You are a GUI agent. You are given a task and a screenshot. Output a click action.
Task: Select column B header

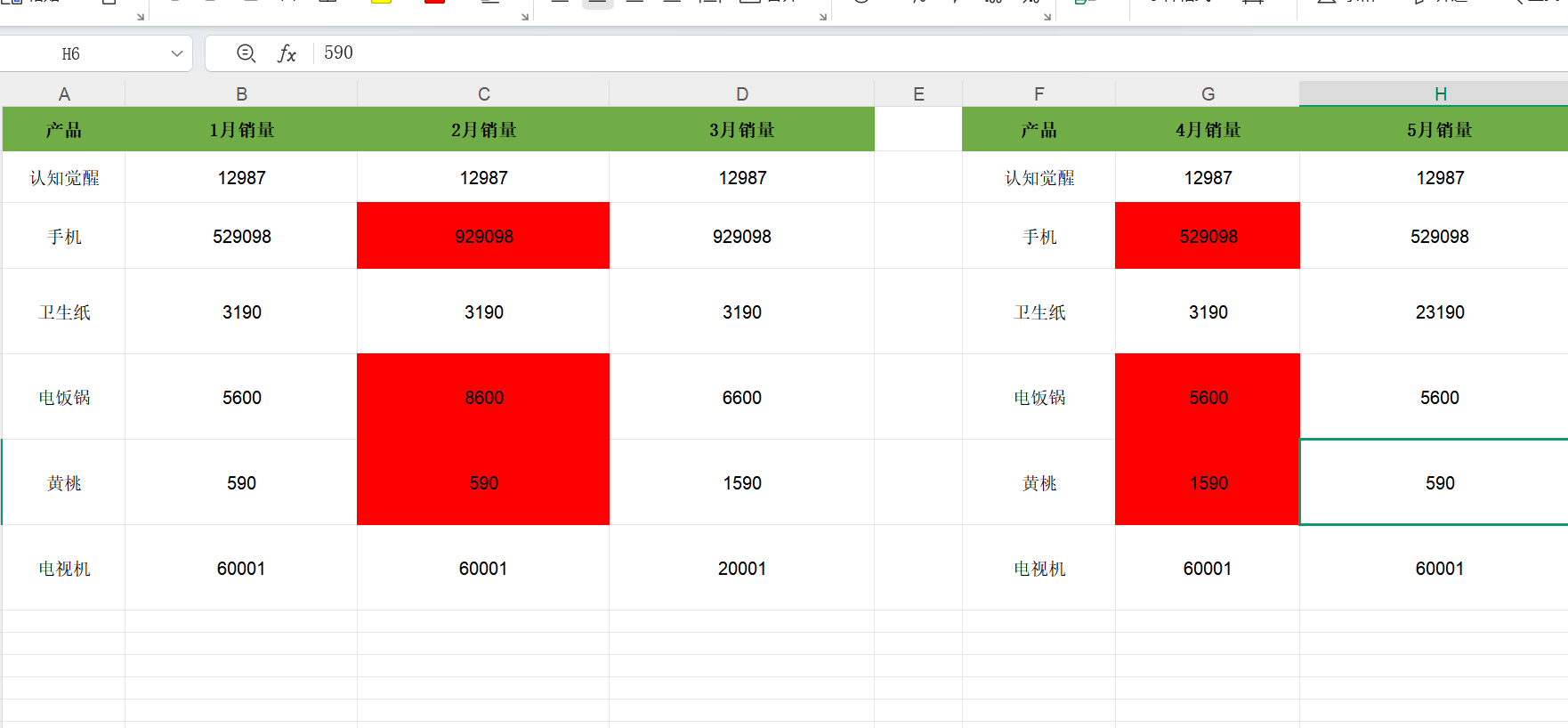(241, 93)
